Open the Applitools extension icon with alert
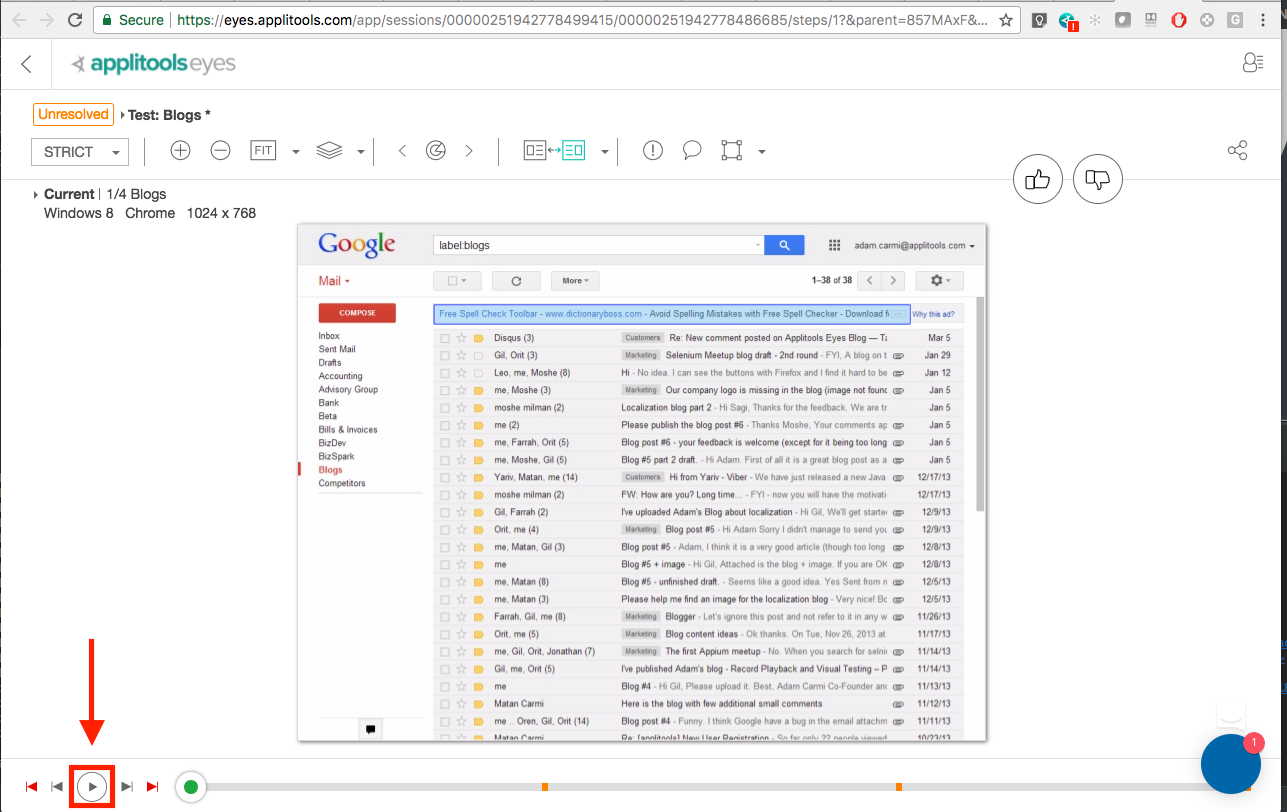Viewport: 1287px width, 812px height. point(1068,20)
